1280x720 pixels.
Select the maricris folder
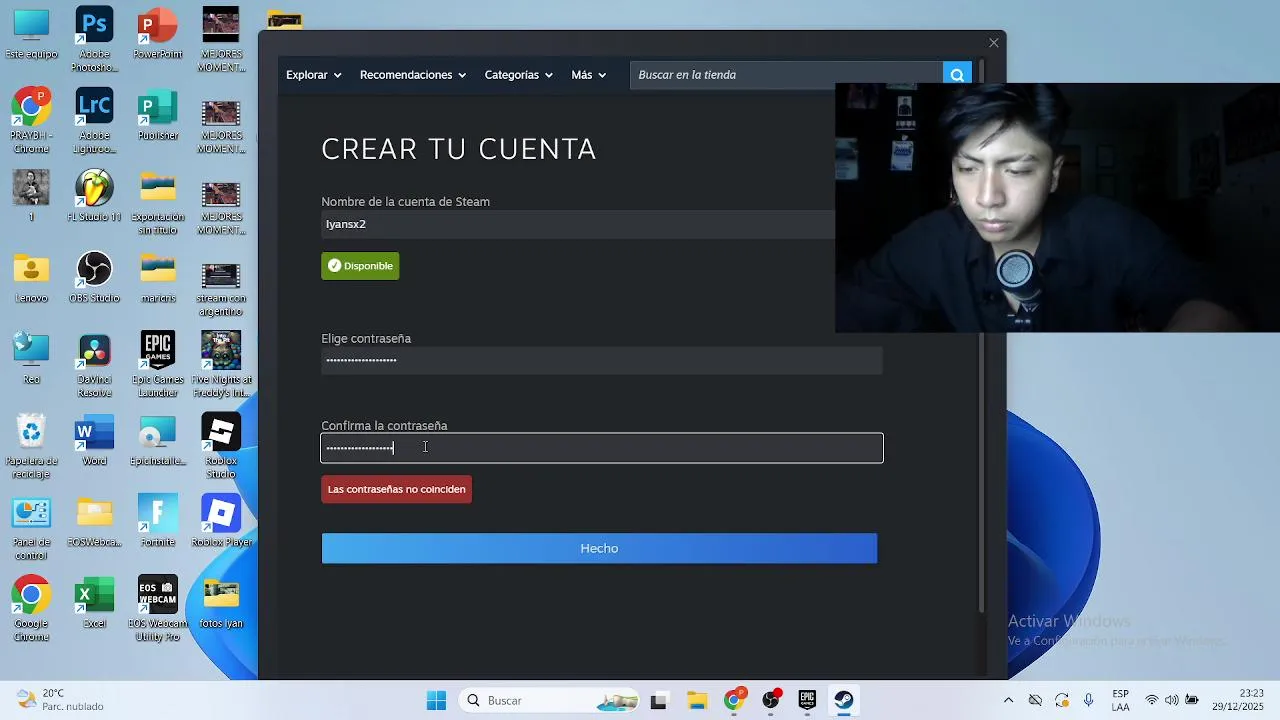click(x=158, y=279)
